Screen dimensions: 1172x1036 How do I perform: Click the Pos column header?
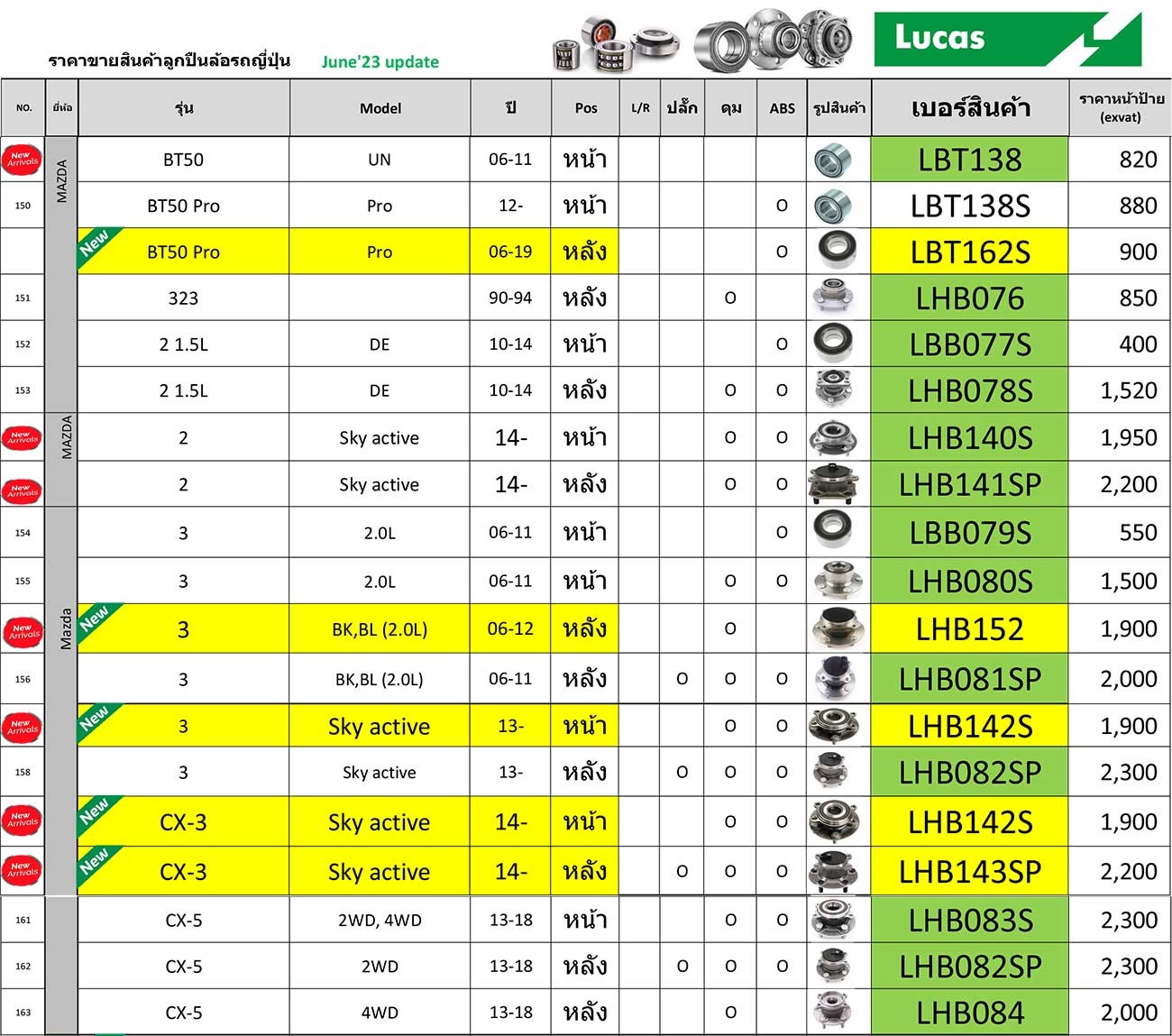click(x=586, y=108)
